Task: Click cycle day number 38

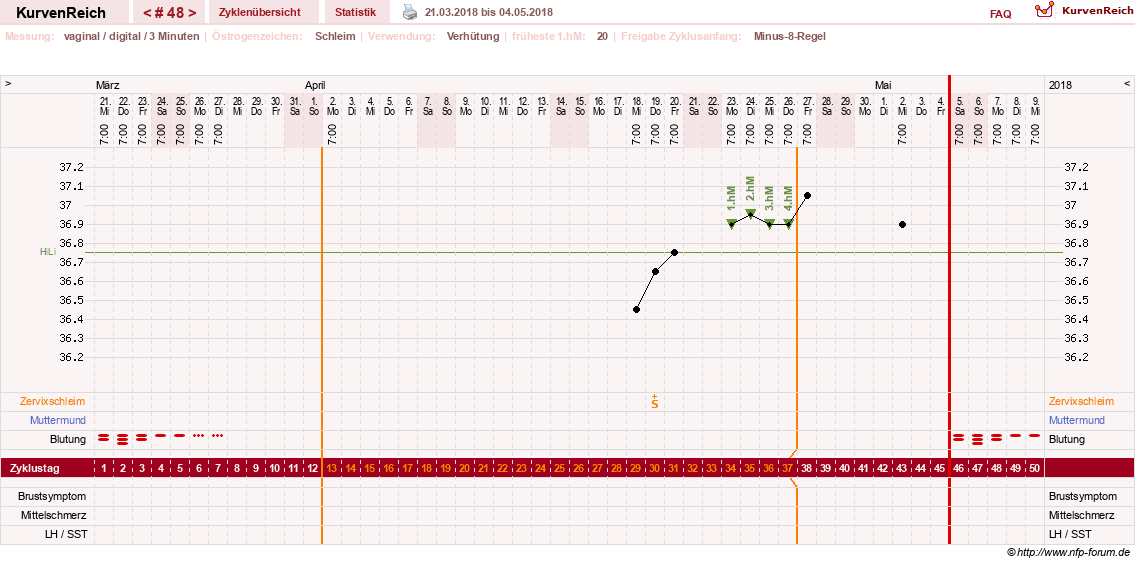Action: click(x=807, y=468)
